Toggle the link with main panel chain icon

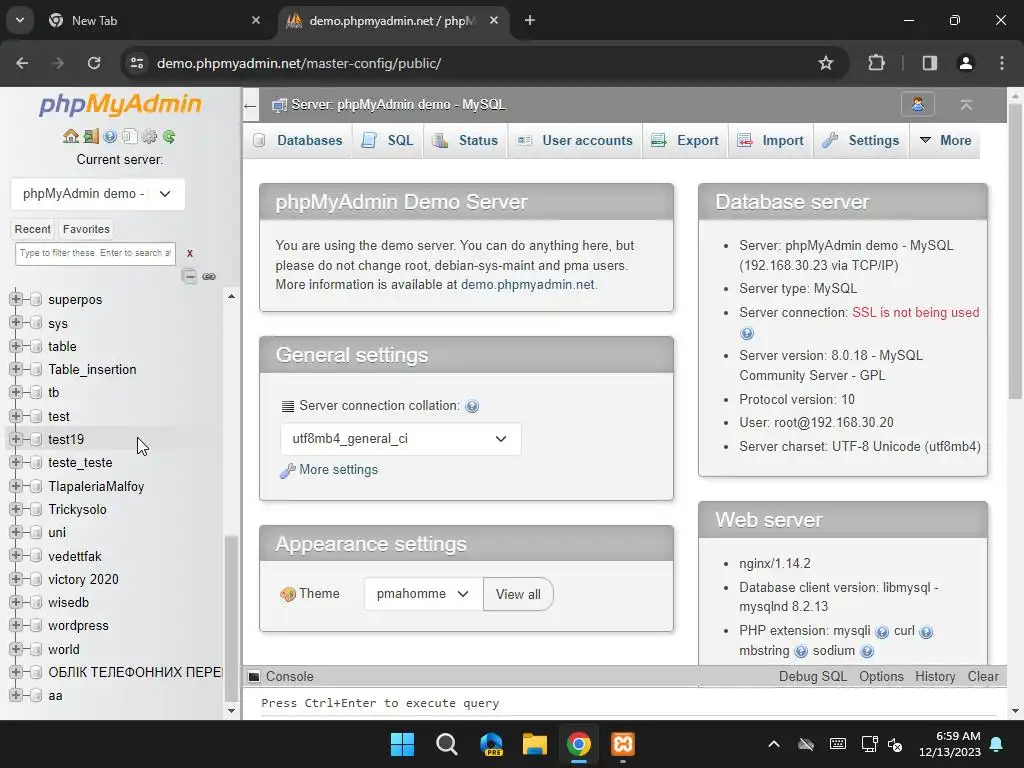coord(209,276)
